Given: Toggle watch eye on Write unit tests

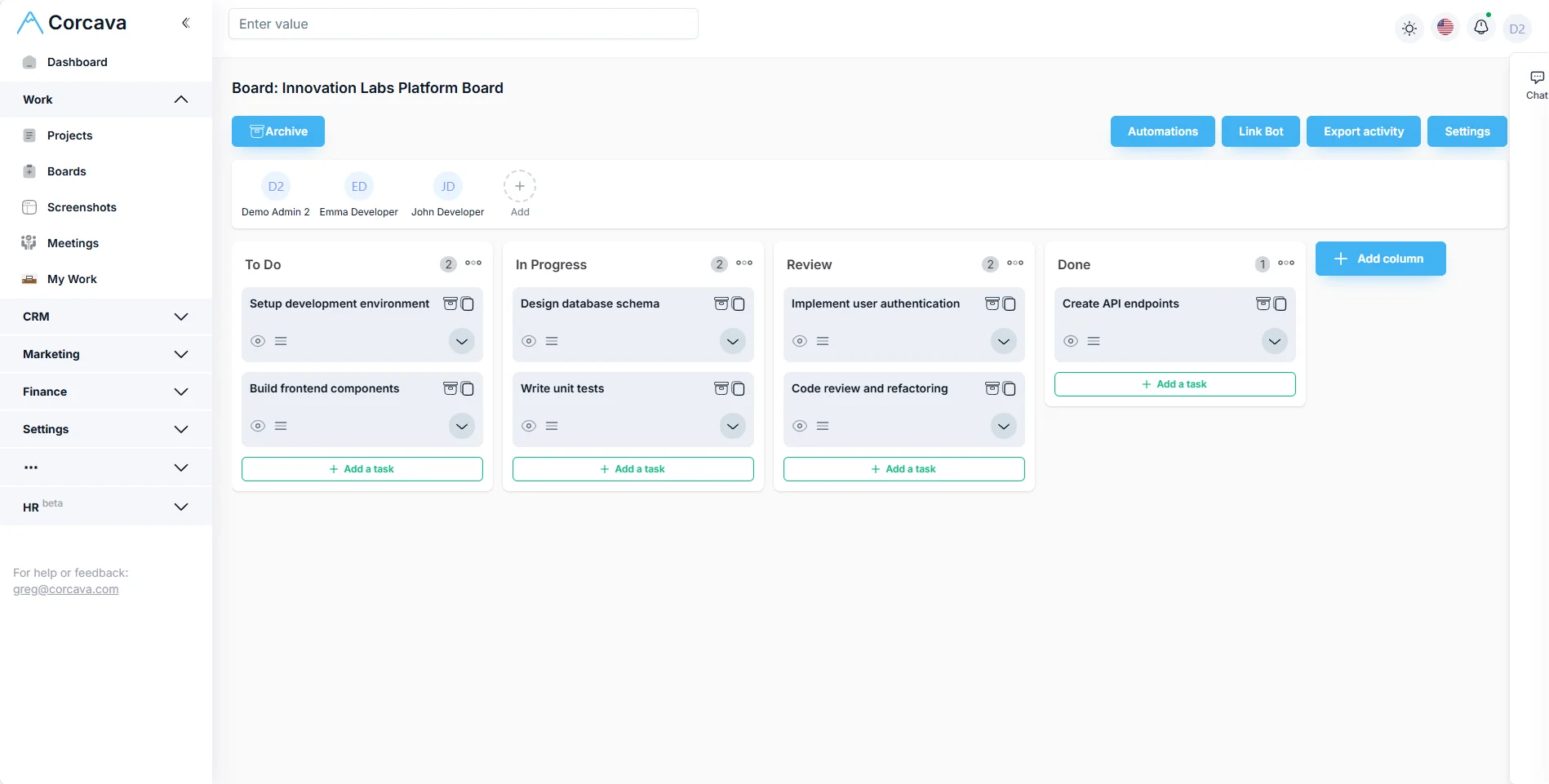Looking at the screenshot, I should coord(528,426).
